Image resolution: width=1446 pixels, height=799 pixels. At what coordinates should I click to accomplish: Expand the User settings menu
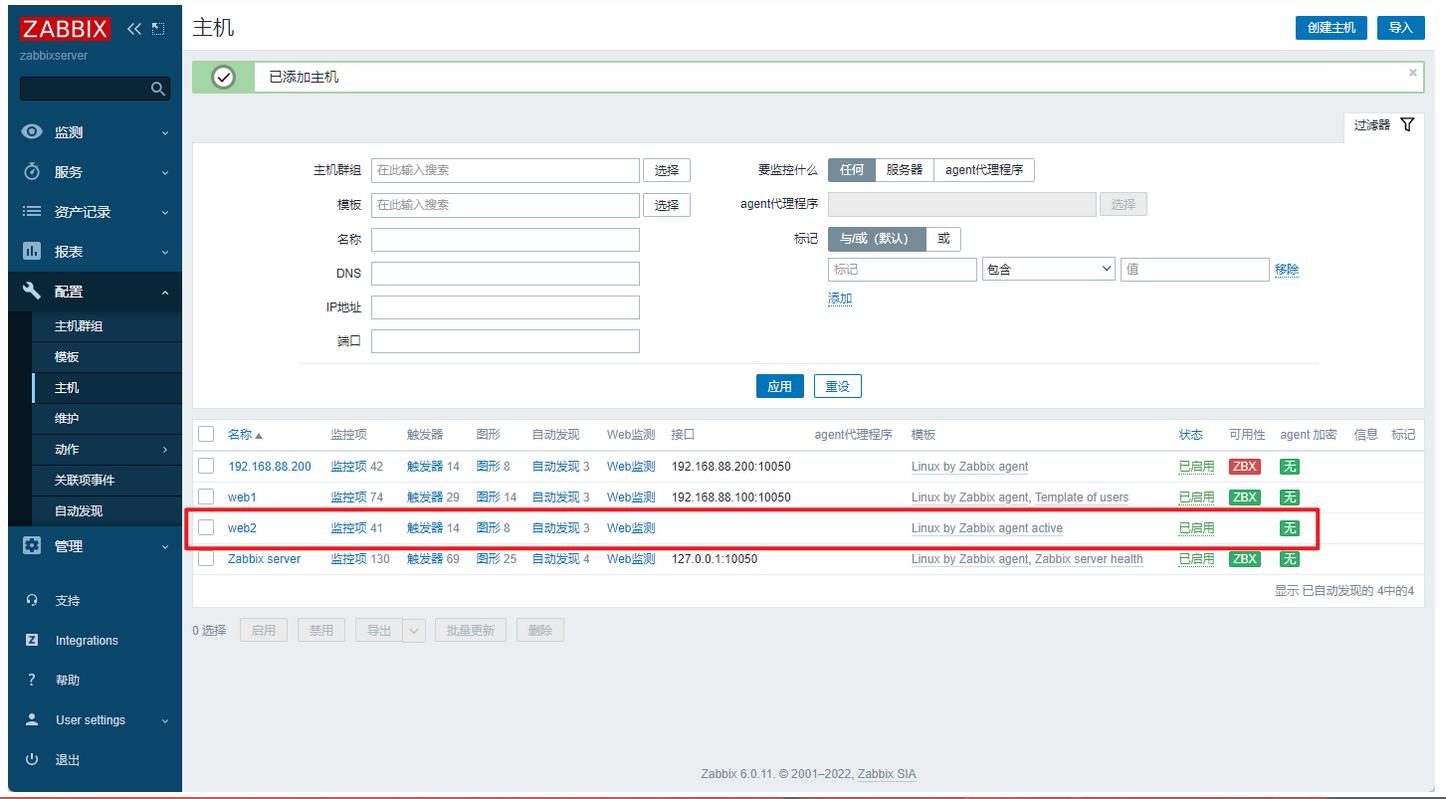point(165,721)
